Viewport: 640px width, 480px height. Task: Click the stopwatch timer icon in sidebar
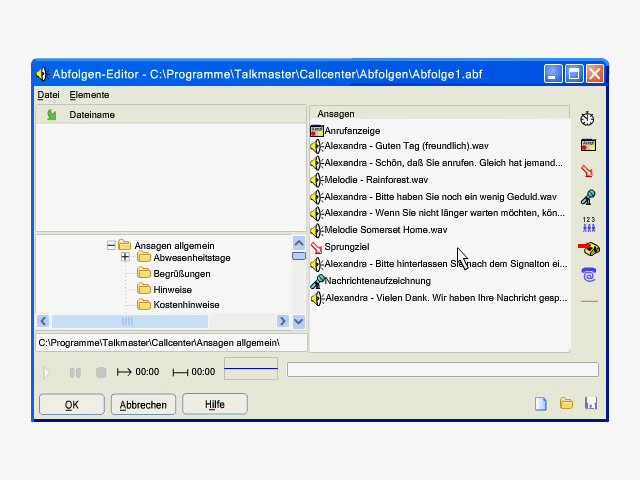click(587, 119)
